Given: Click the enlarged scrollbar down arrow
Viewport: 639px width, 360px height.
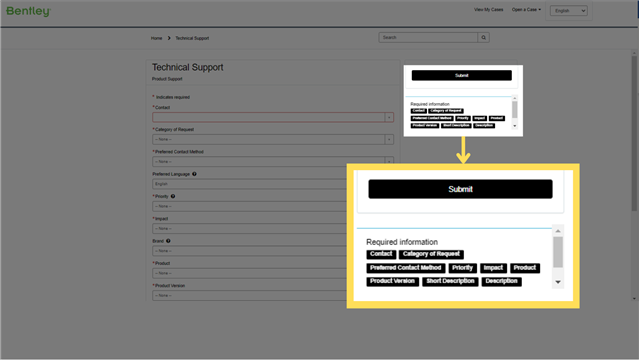Looking at the screenshot, I should [558, 282].
